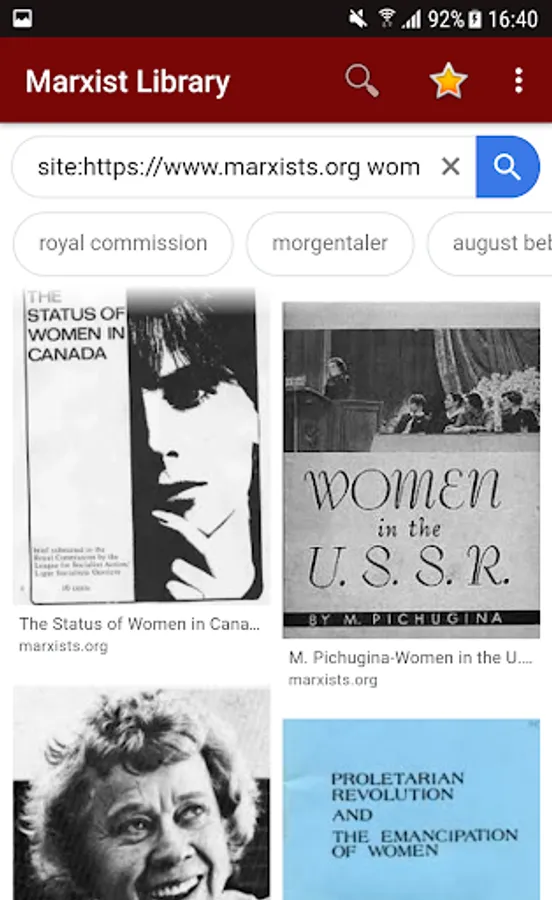Tap the battery indicator in status bar
The height and width of the screenshot is (900, 552).
(x=475, y=20)
